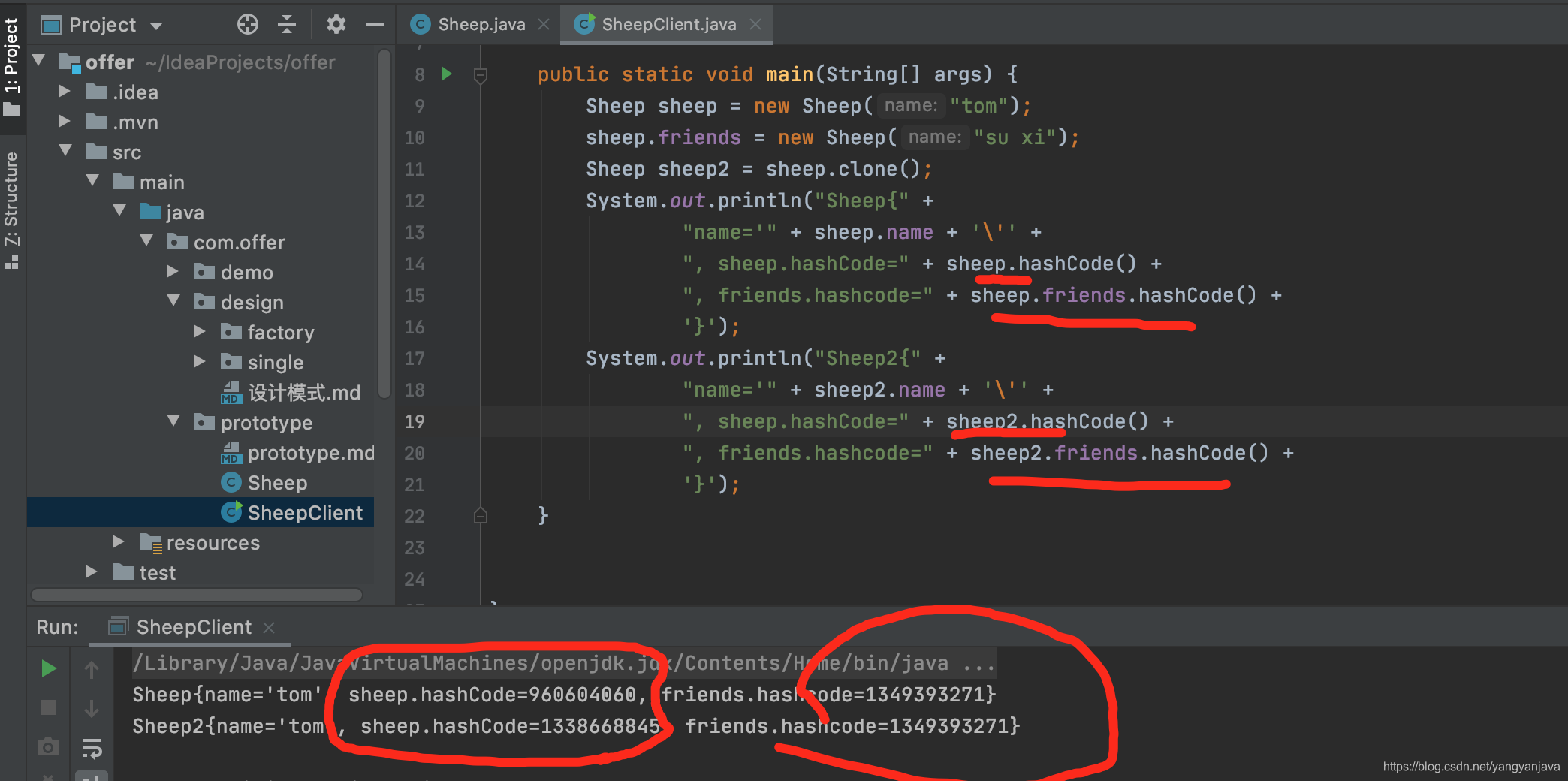Click the fold marker at line 8
This screenshot has width=1568, height=781.
click(481, 74)
